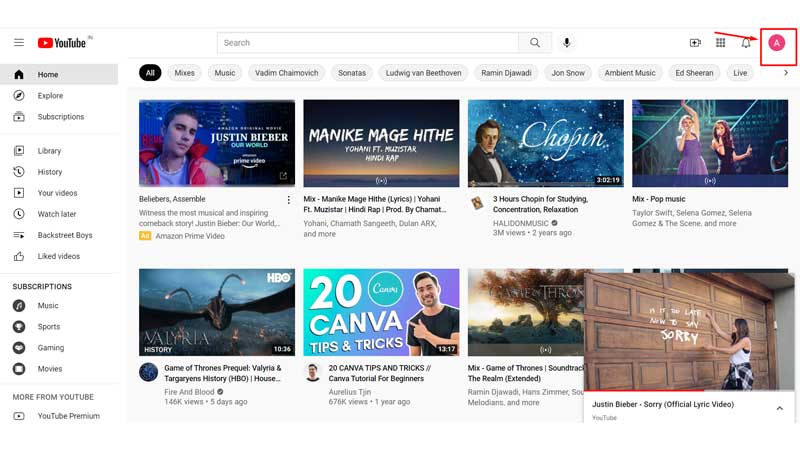Screen dimensions: 800x450
Task: Open 20 Canva Tips thumbnail
Action: coord(381,312)
